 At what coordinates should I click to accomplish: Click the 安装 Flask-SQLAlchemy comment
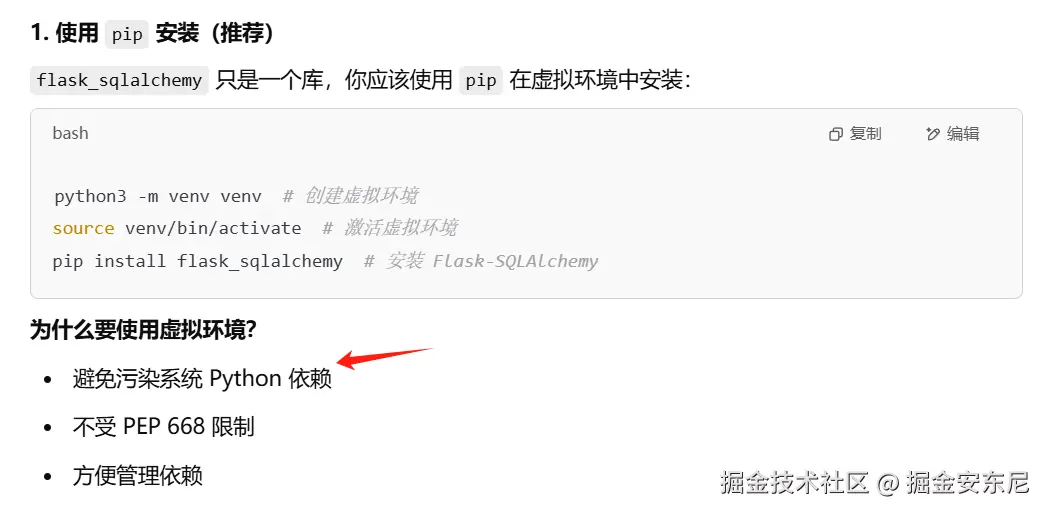click(481, 261)
